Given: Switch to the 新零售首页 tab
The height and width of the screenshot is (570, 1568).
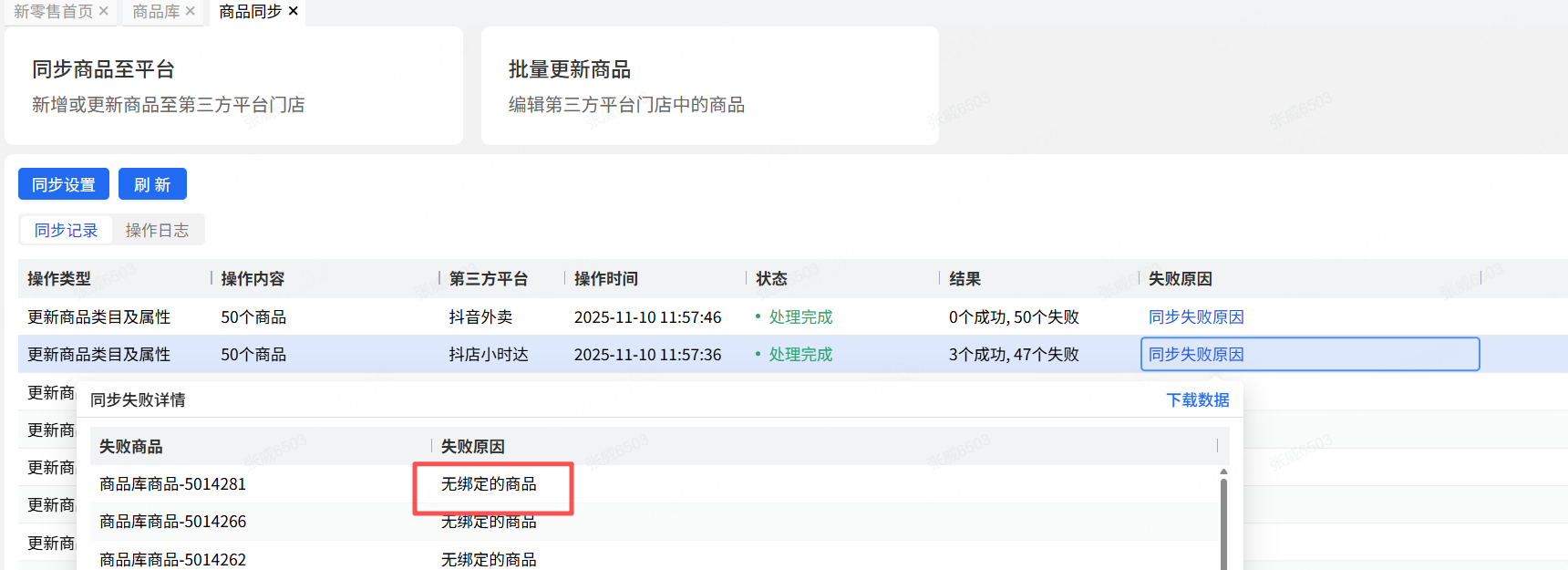Looking at the screenshot, I should pyautogui.click(x=53, y=12).
